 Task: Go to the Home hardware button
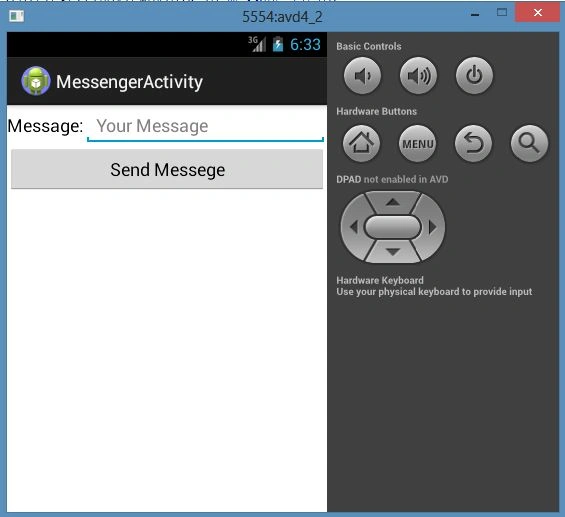(361, 143)
